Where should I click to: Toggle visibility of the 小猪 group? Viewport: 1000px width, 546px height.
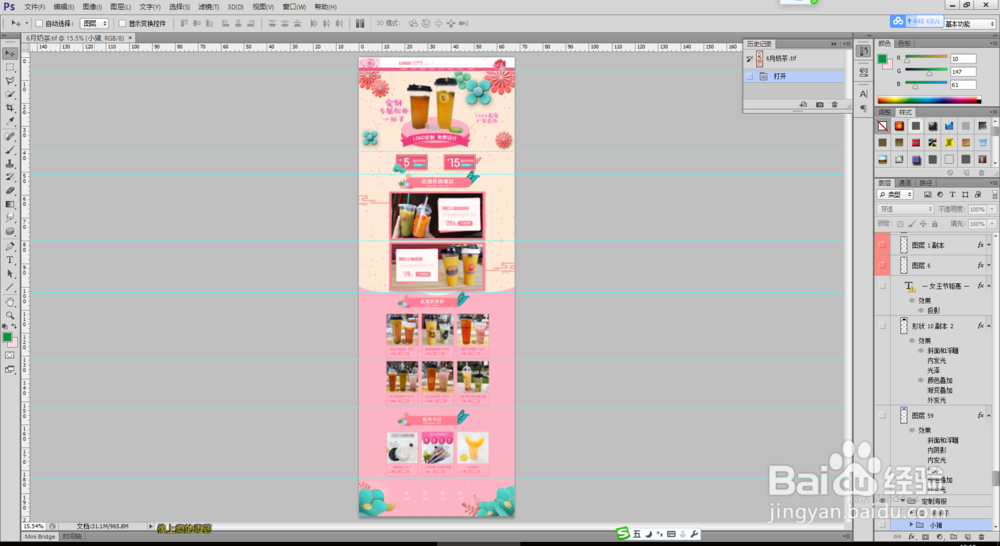pos(882,524)
